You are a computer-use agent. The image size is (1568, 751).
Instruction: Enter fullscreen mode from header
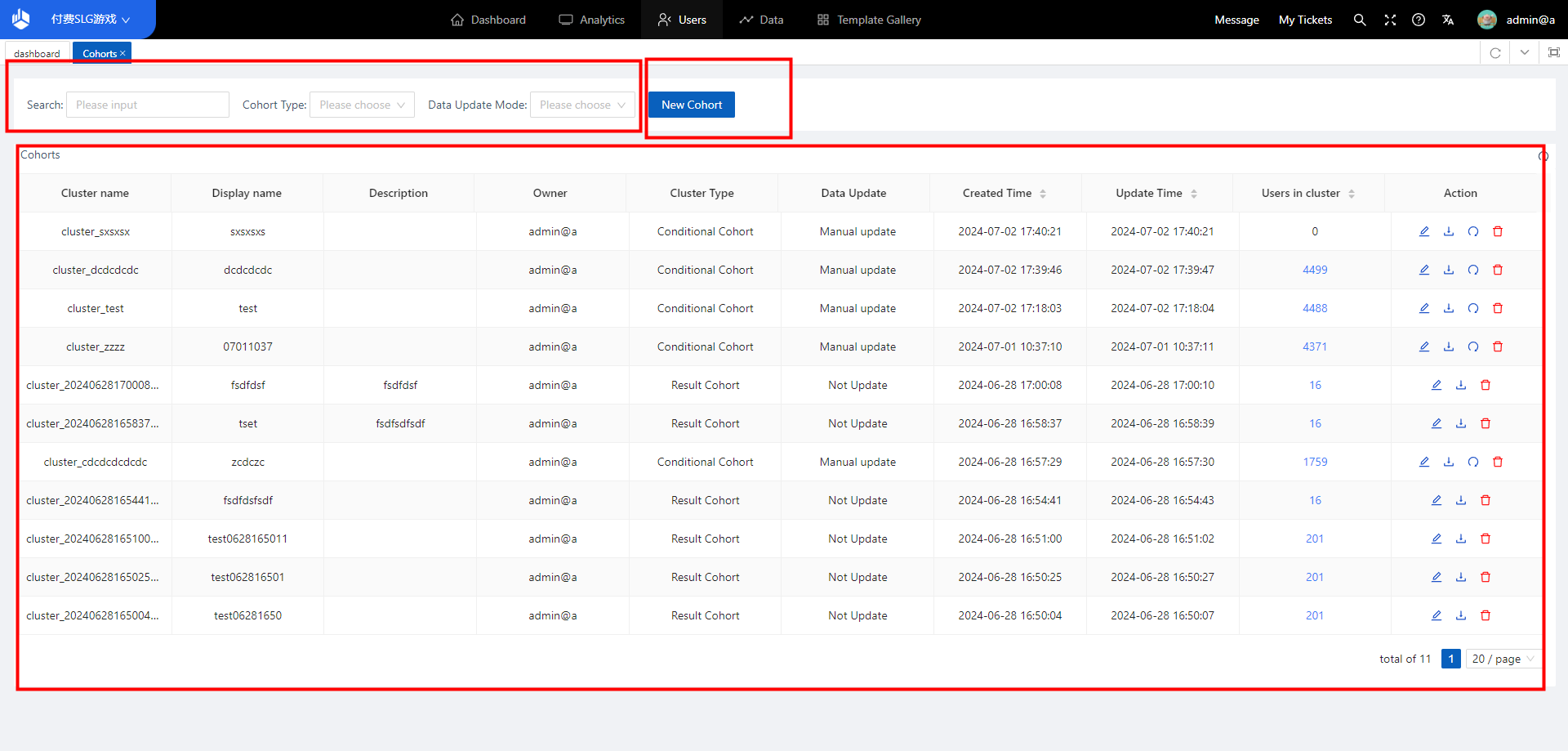click(x=1389, y=20)
